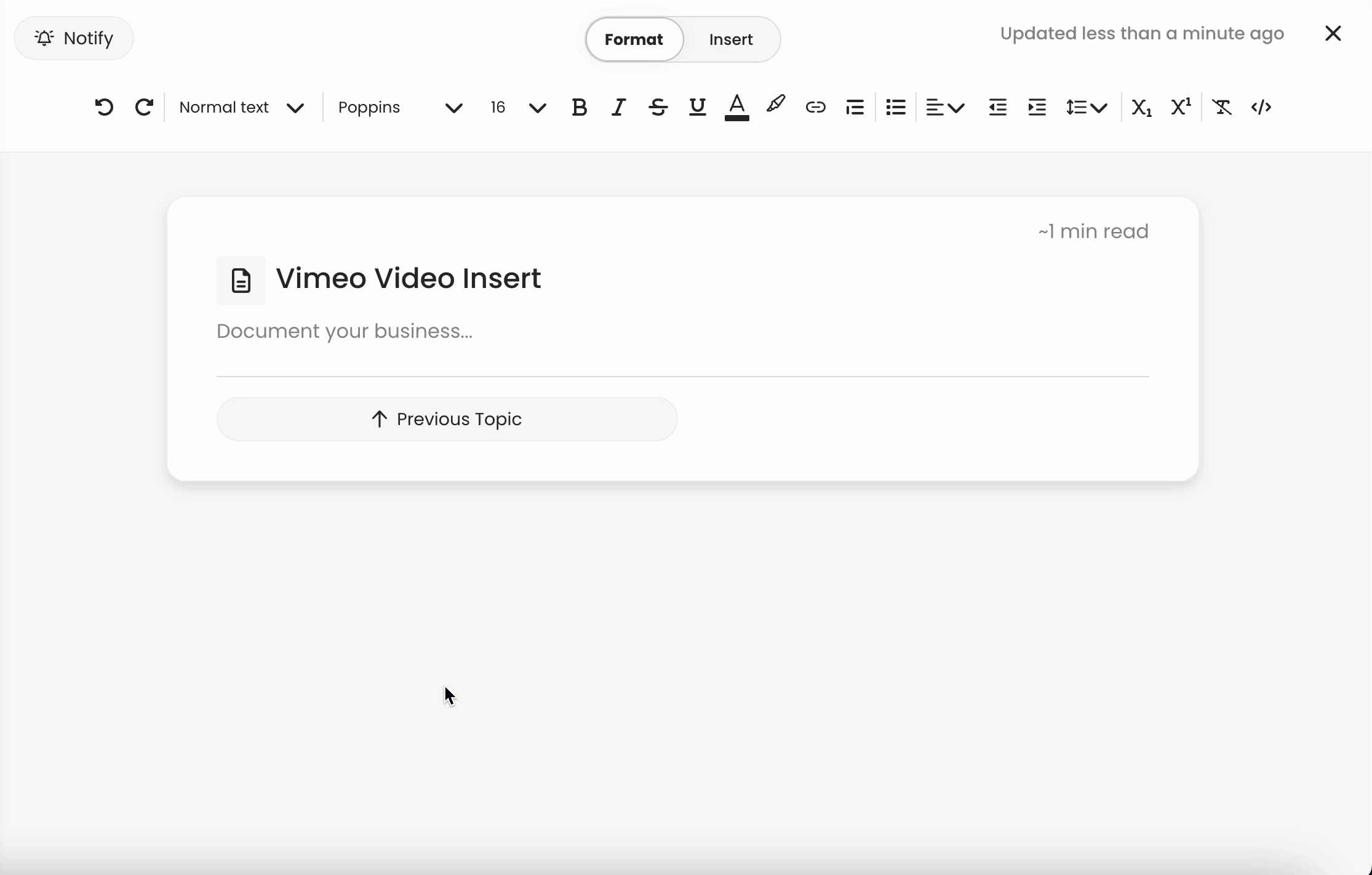Toggle bold formatting
The image size is (1372, 875).
point(579,107)
